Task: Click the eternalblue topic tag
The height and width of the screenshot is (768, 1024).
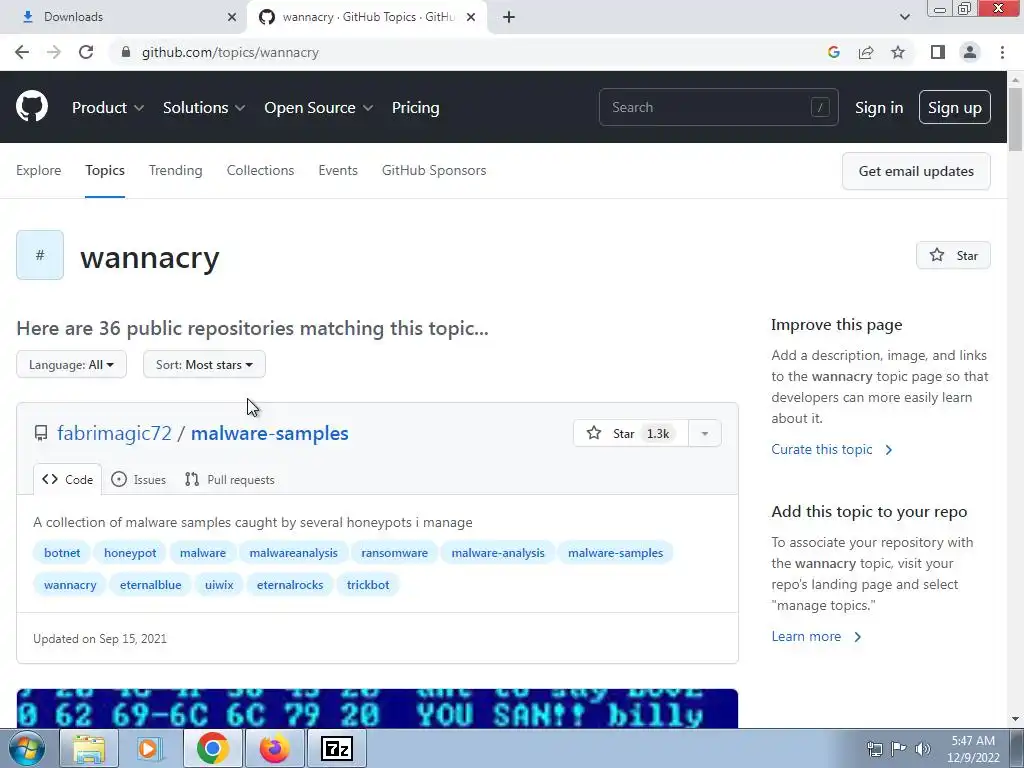Action: [x=150, y=584]
